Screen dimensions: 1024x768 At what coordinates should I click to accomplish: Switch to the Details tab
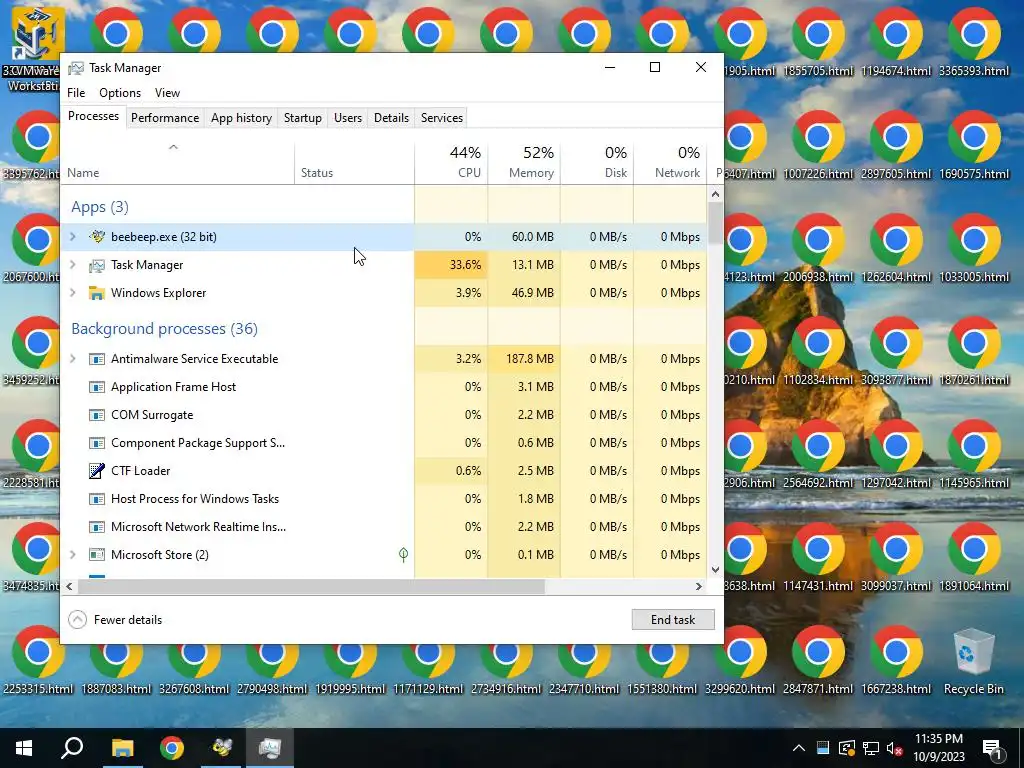coord(391,118)
